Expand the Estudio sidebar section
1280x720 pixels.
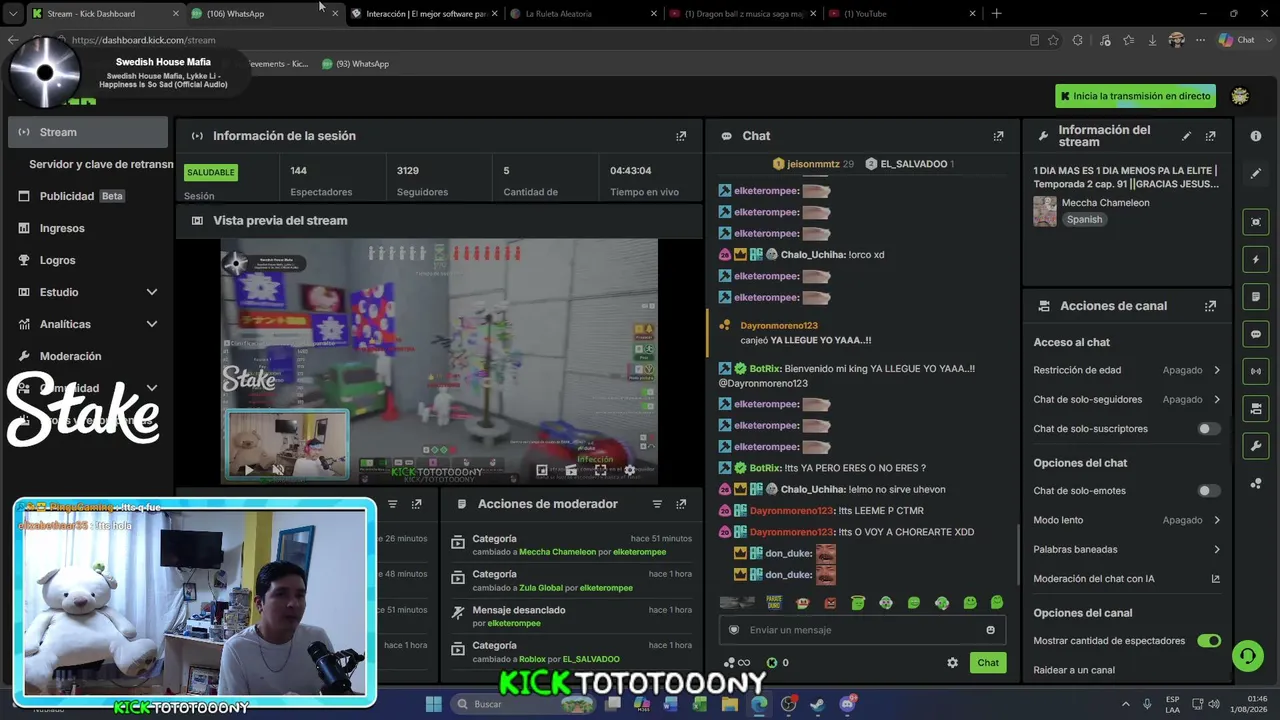click(88, 292)
